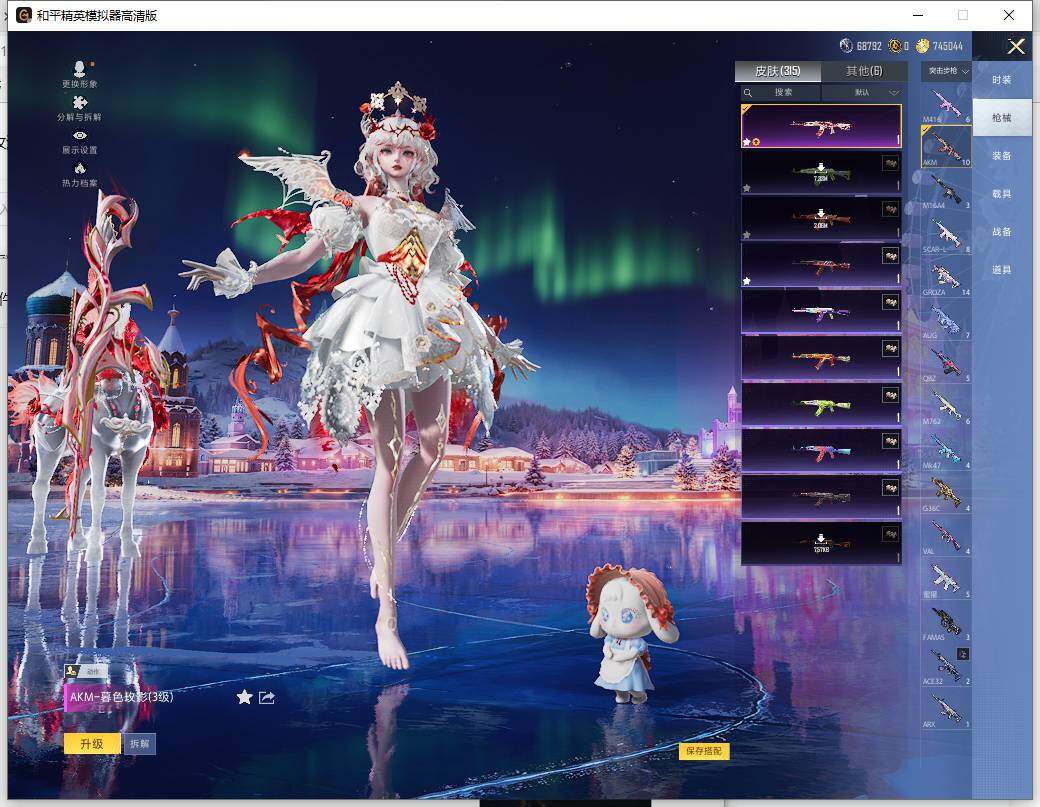This screenshot has width=1040, height=807.
Task: Download the green AKM skin (7.38M)
Action: point(821,172)
